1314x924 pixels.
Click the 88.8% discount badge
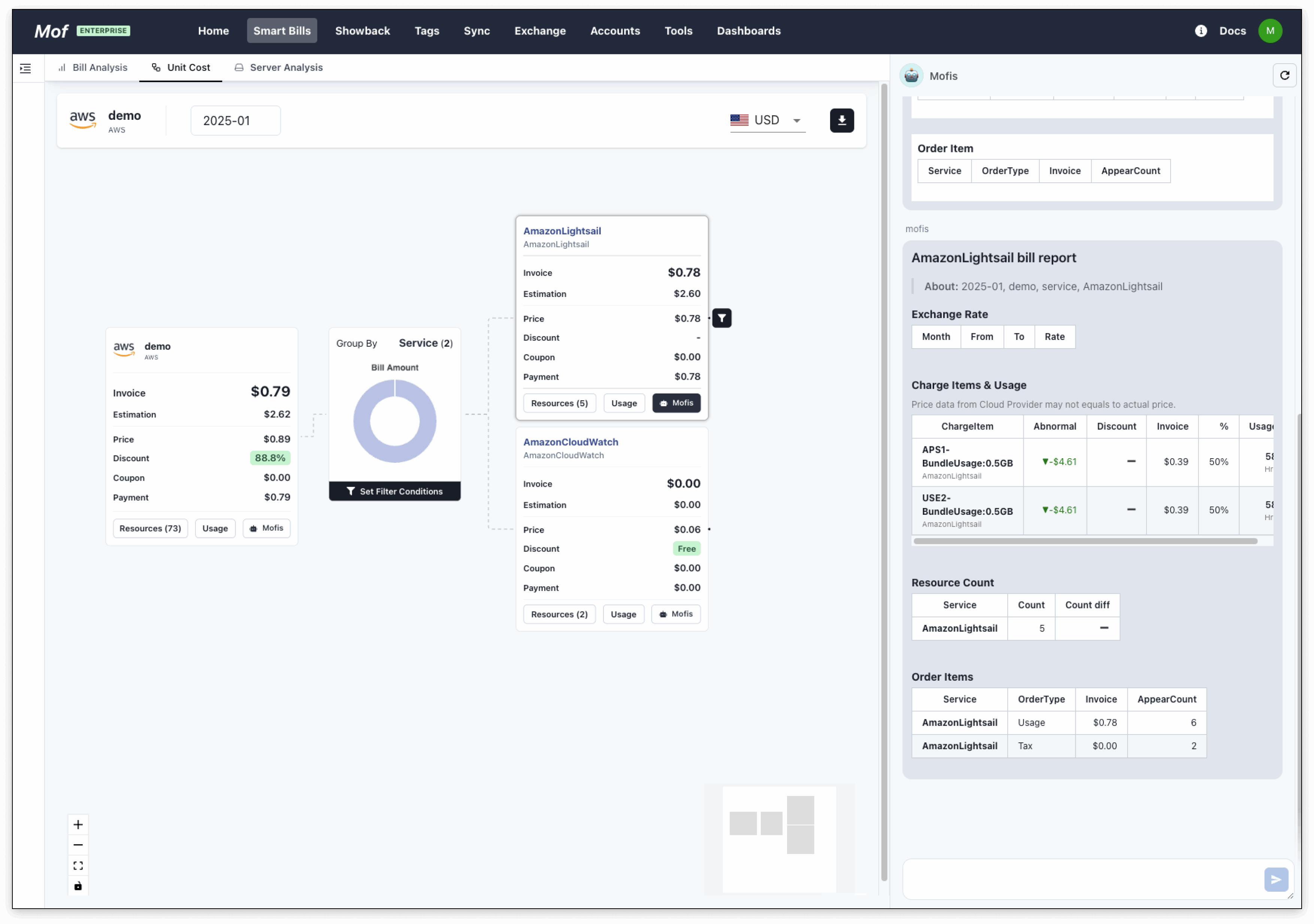270,458
